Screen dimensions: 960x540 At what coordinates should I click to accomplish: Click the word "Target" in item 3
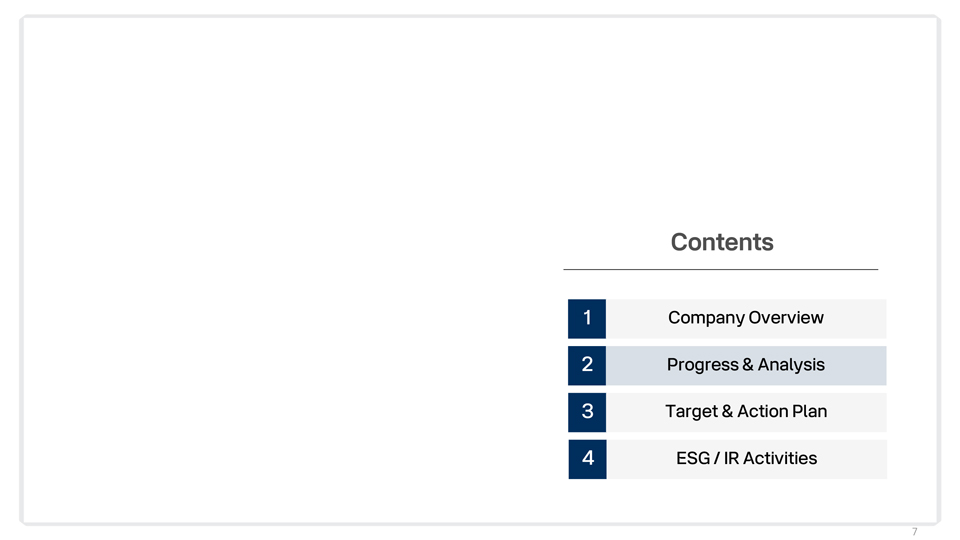click(x=690, y=412)
